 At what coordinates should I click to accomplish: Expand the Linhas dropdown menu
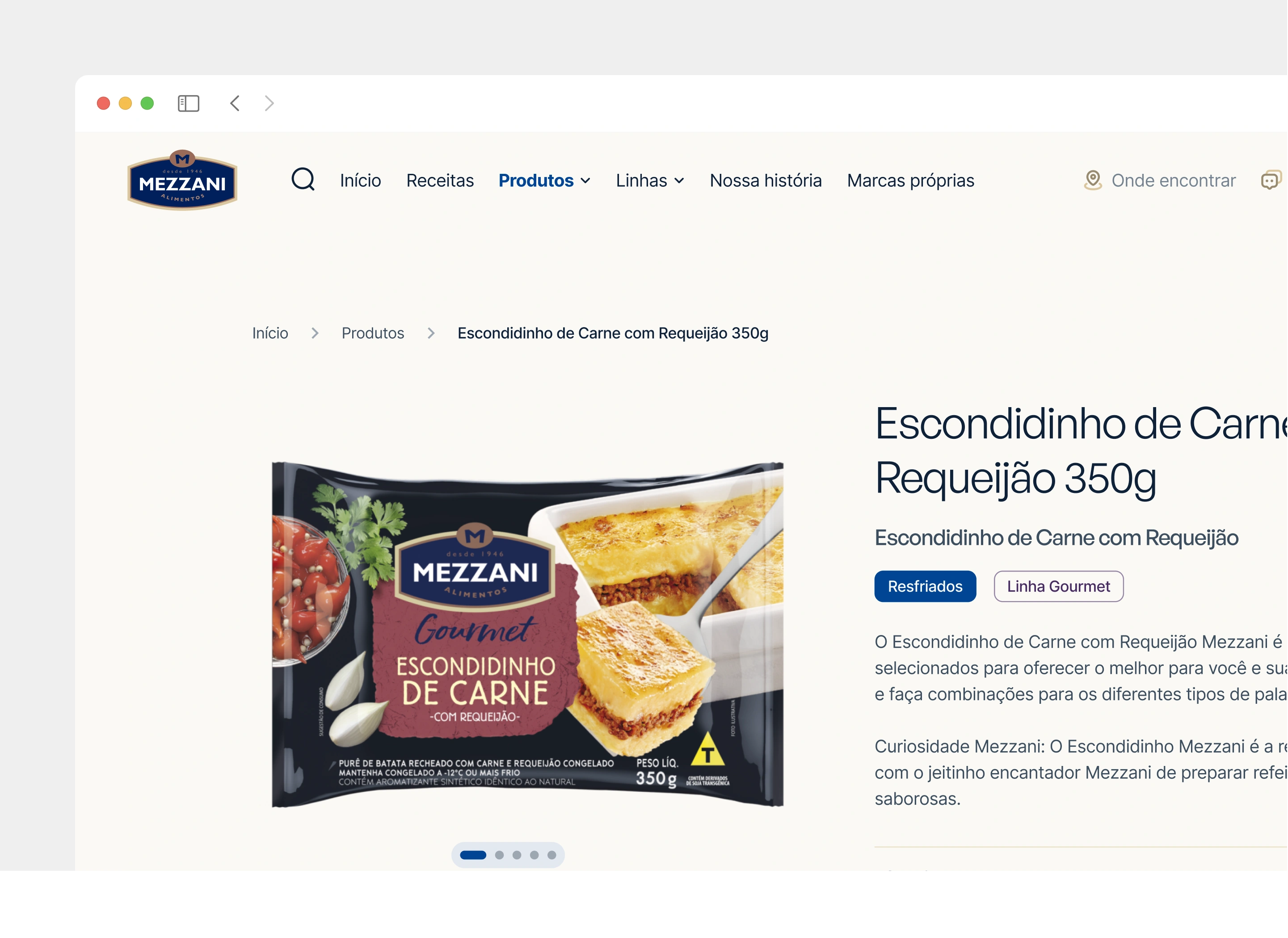tap(650, 181)
